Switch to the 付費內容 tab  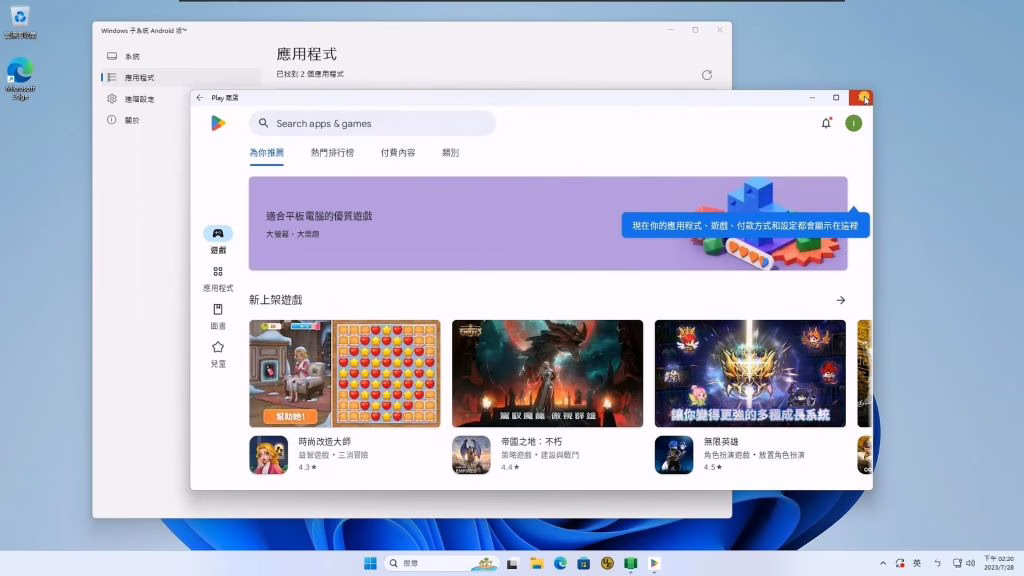[398, 153]
